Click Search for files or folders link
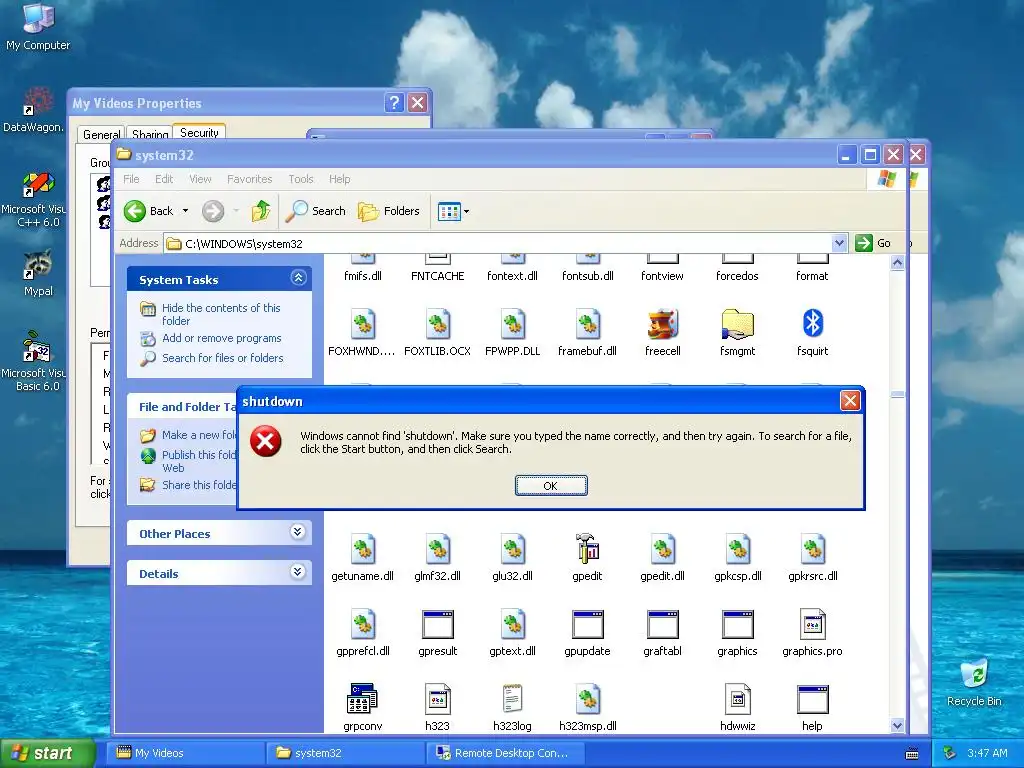The image size is (1024, 768). (223, 358)
